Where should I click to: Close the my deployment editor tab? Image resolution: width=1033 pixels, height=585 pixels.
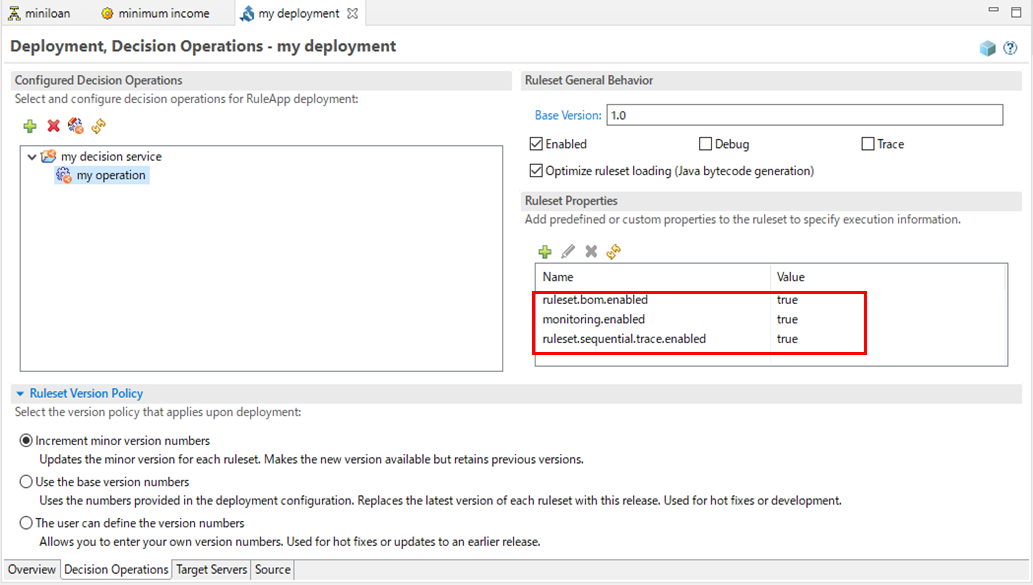(352, 13)
